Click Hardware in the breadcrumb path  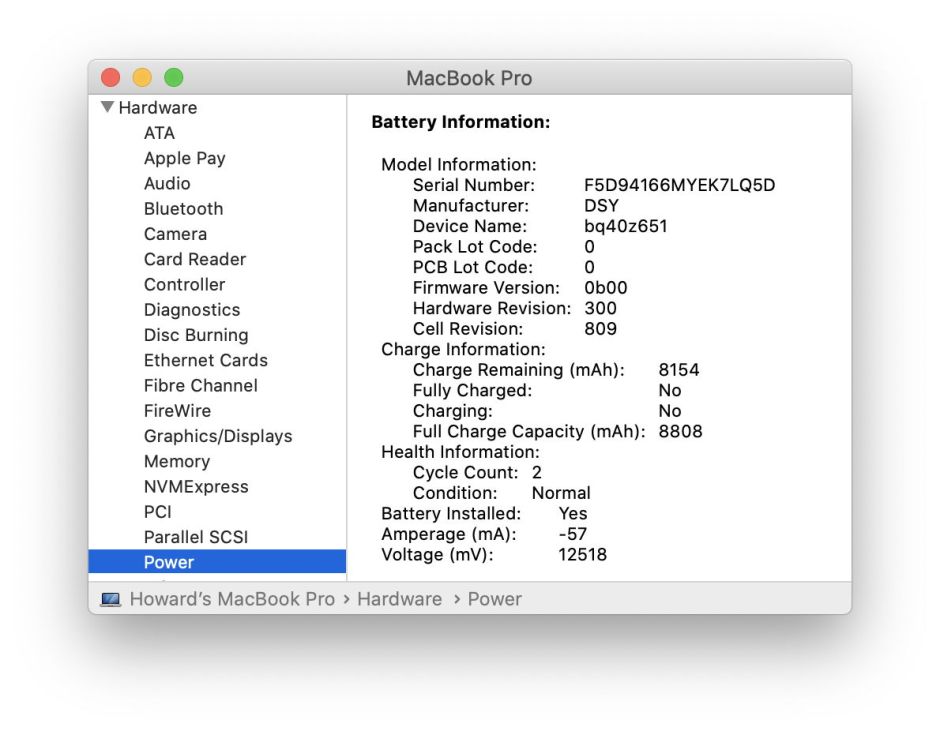pyautogui.click(x=400, y=598)
